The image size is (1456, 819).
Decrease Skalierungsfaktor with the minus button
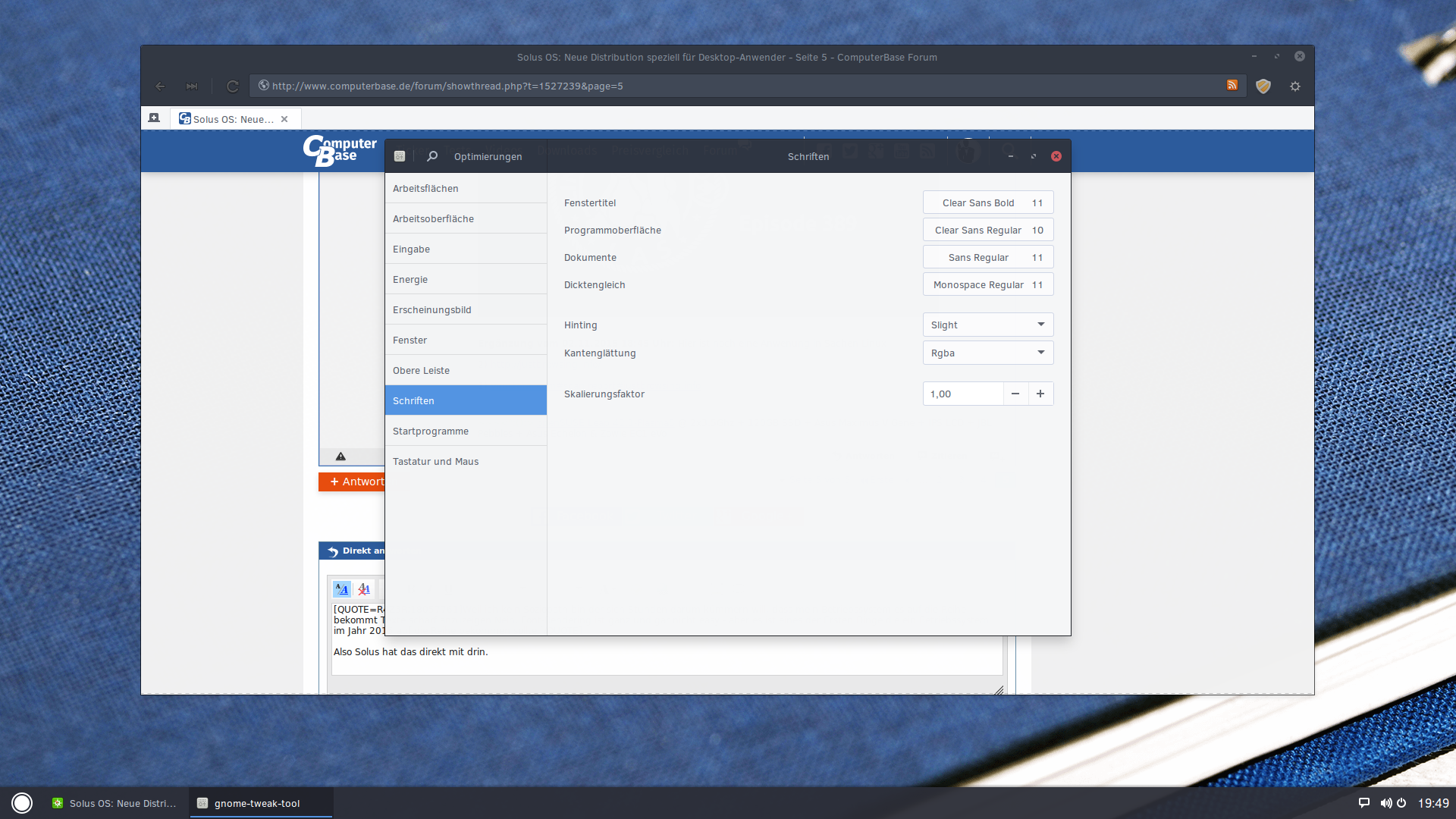coord(1015,394)
